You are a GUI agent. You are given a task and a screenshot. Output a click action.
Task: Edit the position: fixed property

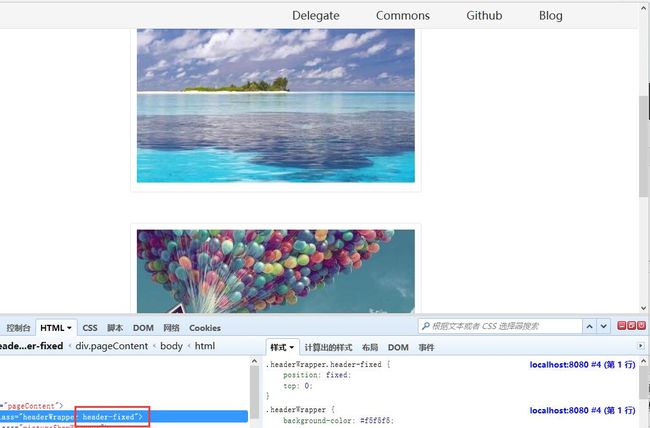[x=317, y=375]
